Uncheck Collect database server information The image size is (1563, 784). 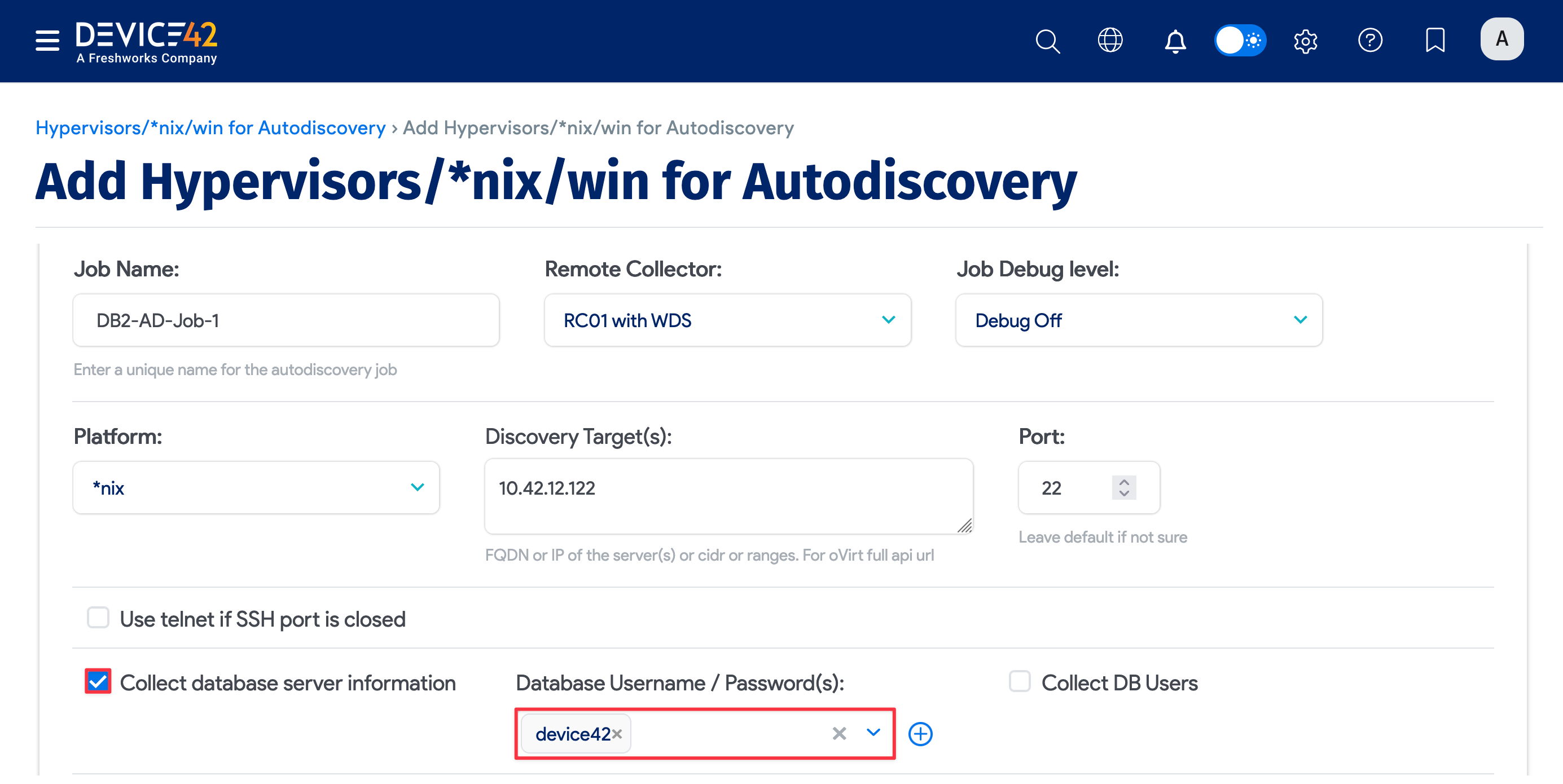98,681
